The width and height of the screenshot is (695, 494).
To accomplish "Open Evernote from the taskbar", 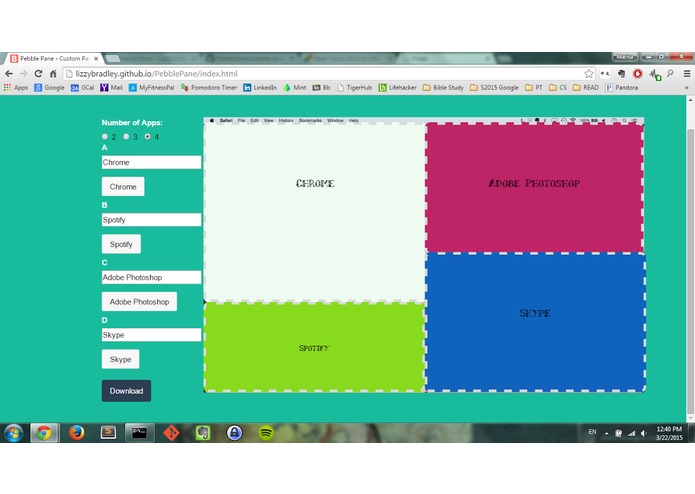I will click(x=203, y=433).
